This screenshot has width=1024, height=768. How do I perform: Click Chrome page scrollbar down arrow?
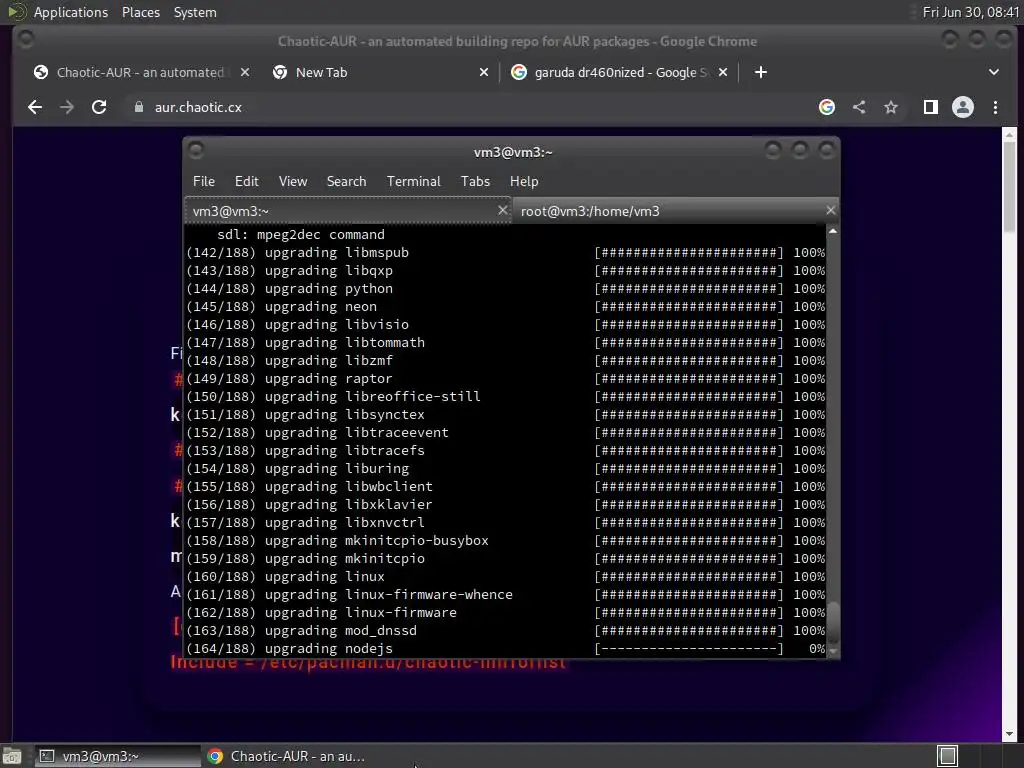pos(1010,734)
